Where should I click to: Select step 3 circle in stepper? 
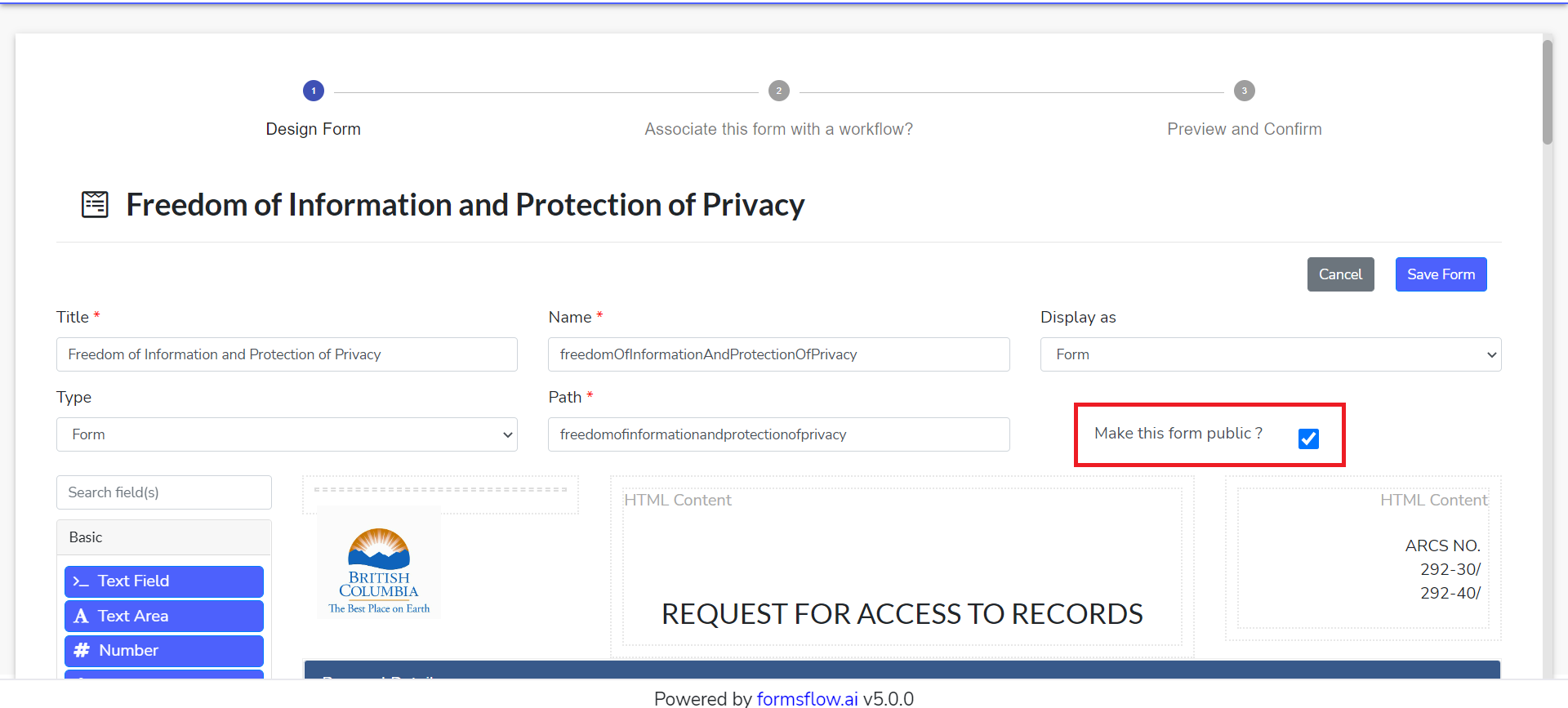pos(1245,91)
